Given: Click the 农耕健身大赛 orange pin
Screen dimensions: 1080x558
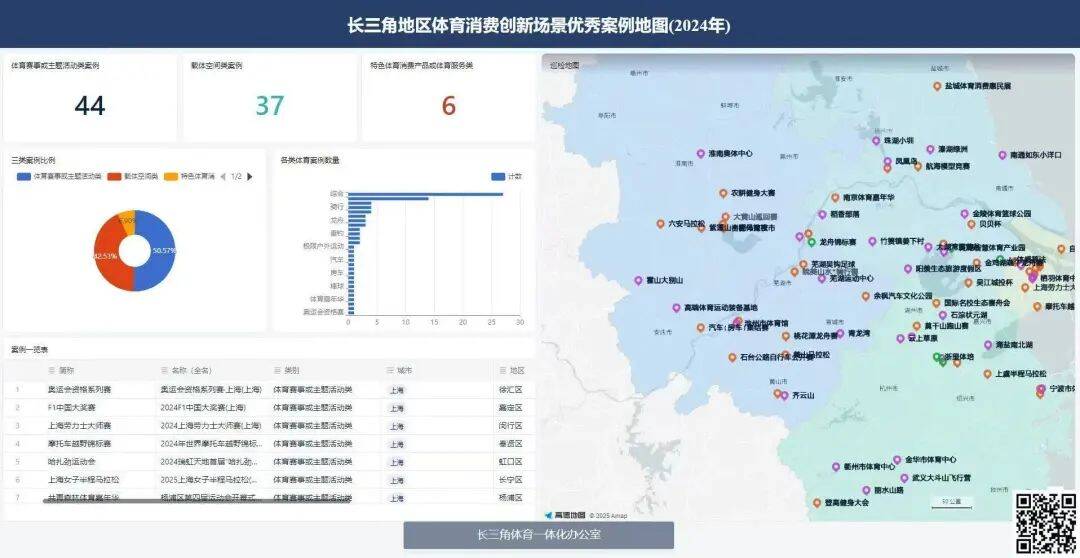Looking at the screenshot, I should (x=723, y=194).
